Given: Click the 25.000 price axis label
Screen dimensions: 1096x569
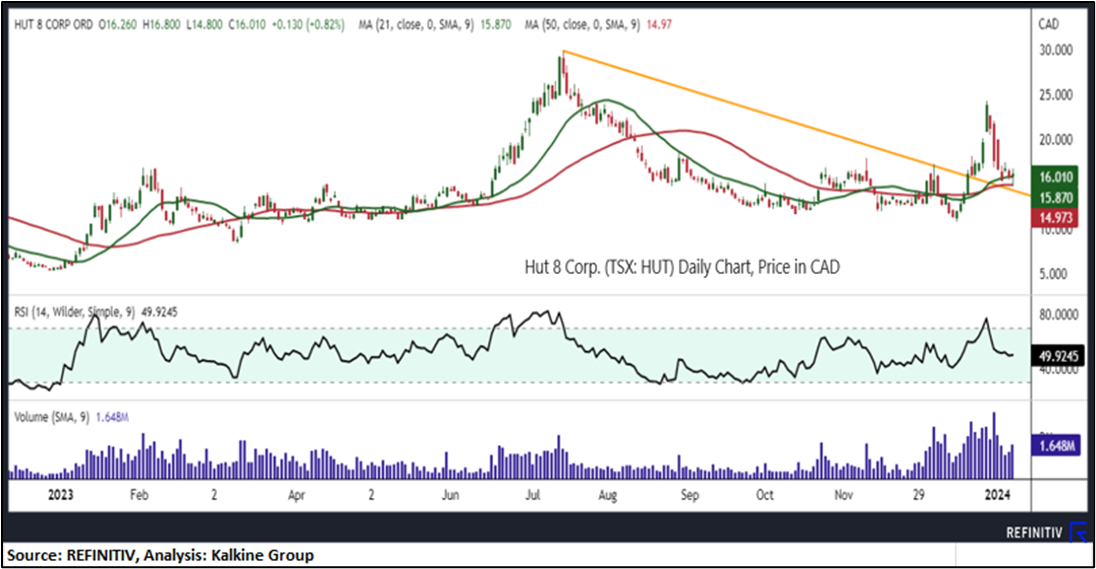Looking at the screenshot, I should tap(1055, 95).
